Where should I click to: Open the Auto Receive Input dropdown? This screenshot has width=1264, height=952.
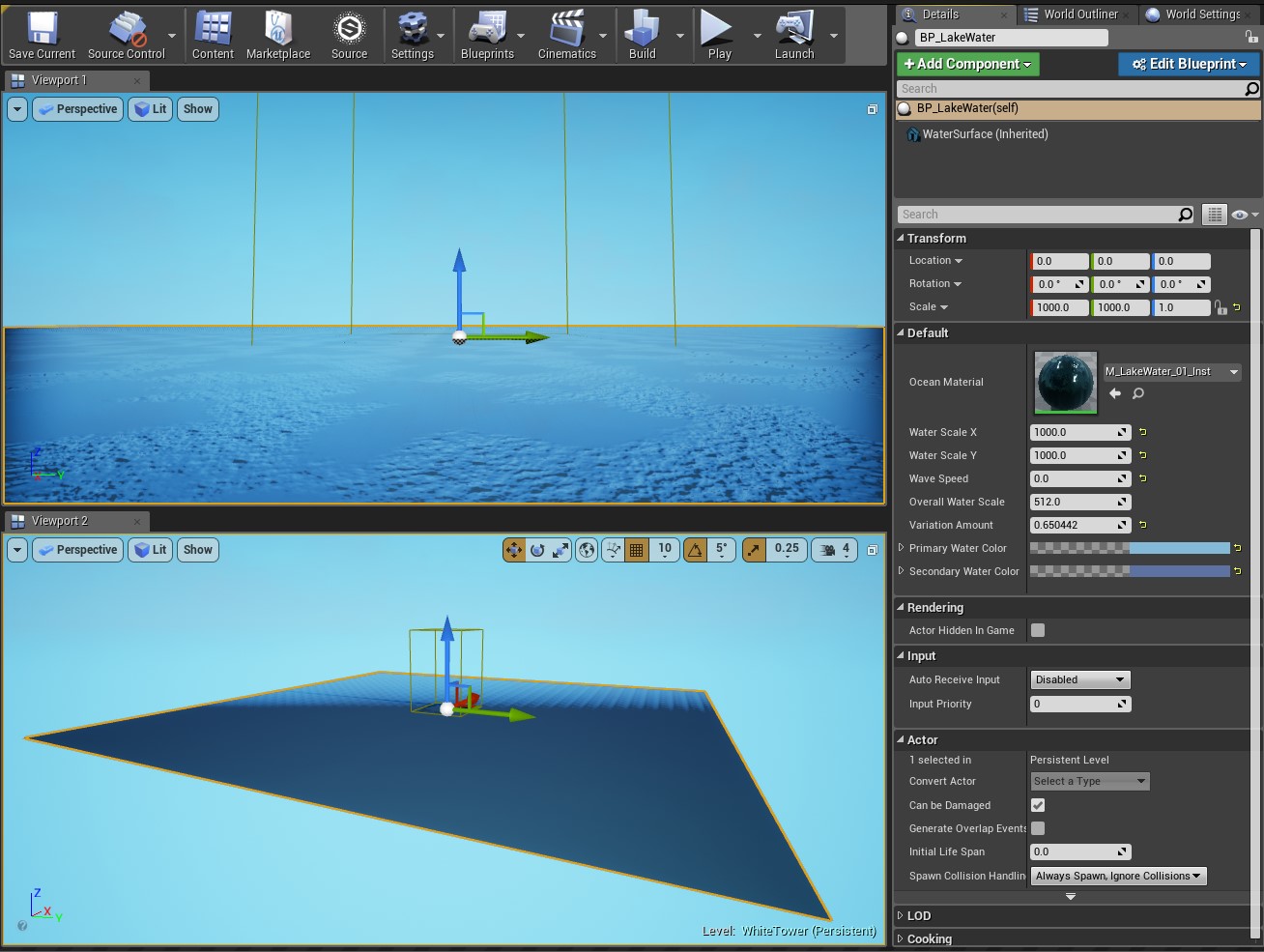click(x=1080, y=679)
